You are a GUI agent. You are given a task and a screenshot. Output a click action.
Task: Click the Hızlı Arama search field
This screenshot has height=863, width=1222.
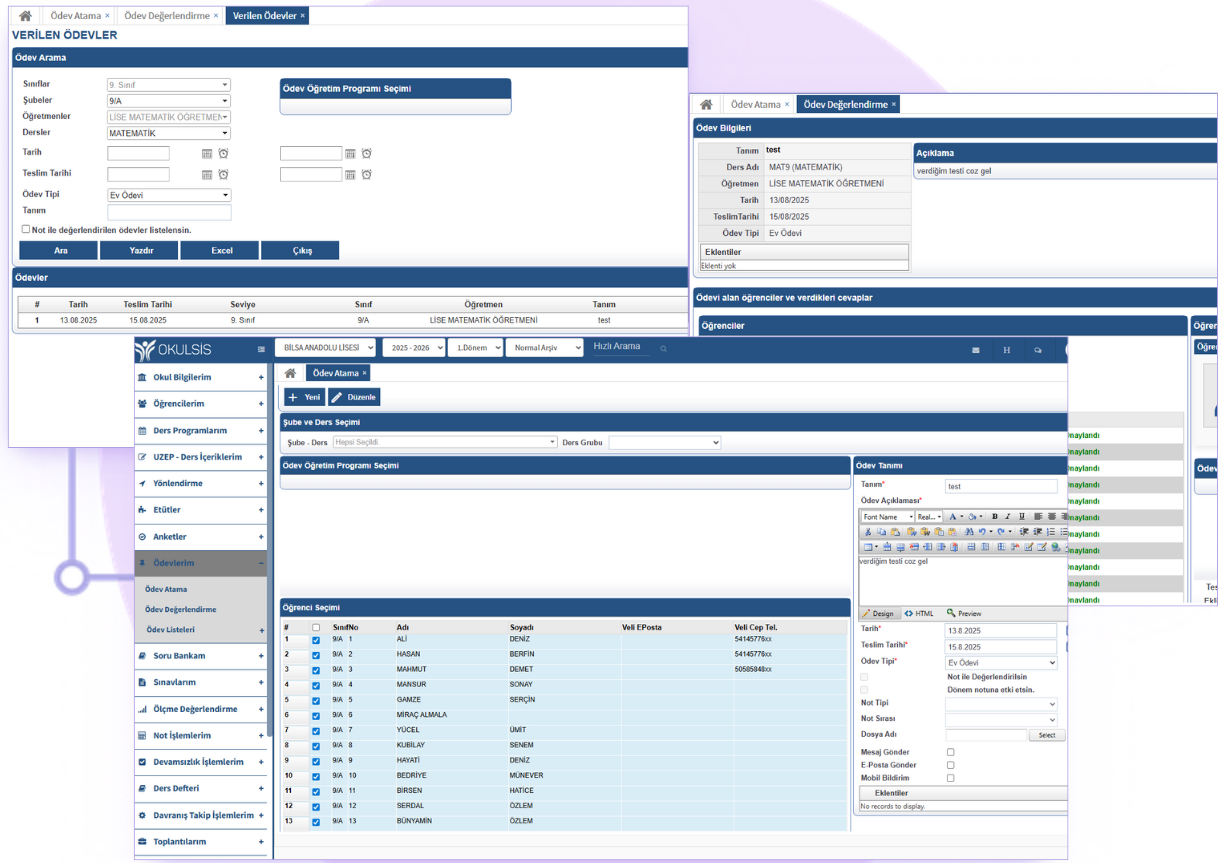click(x=620, y=347)
